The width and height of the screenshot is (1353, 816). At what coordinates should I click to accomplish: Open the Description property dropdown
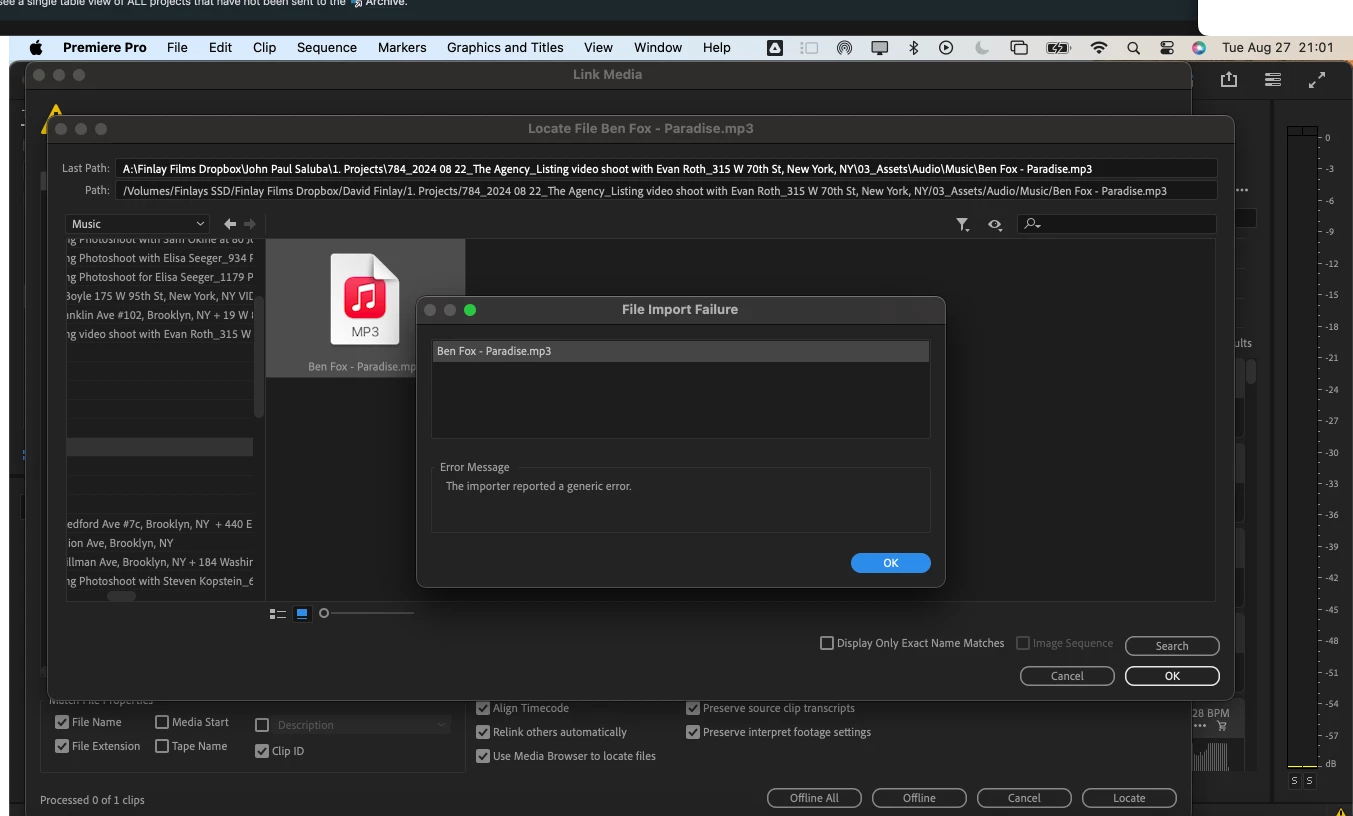coord(363,725)
